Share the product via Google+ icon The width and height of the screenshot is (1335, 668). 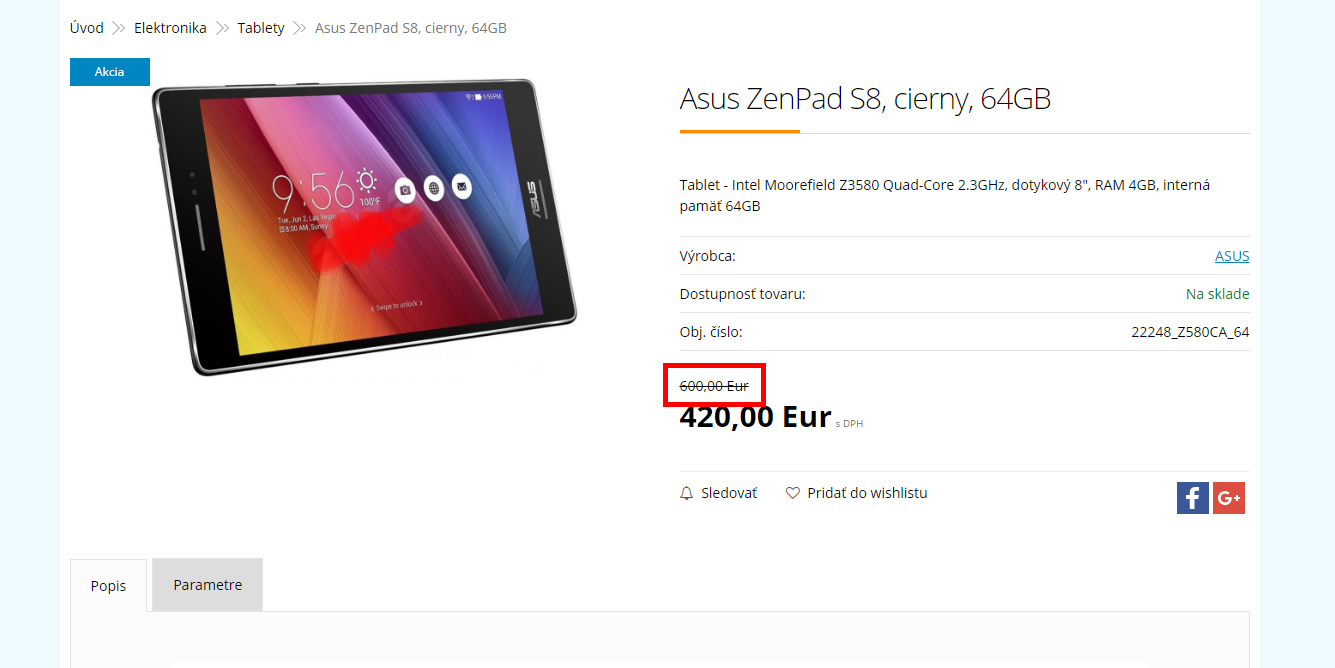pos(1229,498)
